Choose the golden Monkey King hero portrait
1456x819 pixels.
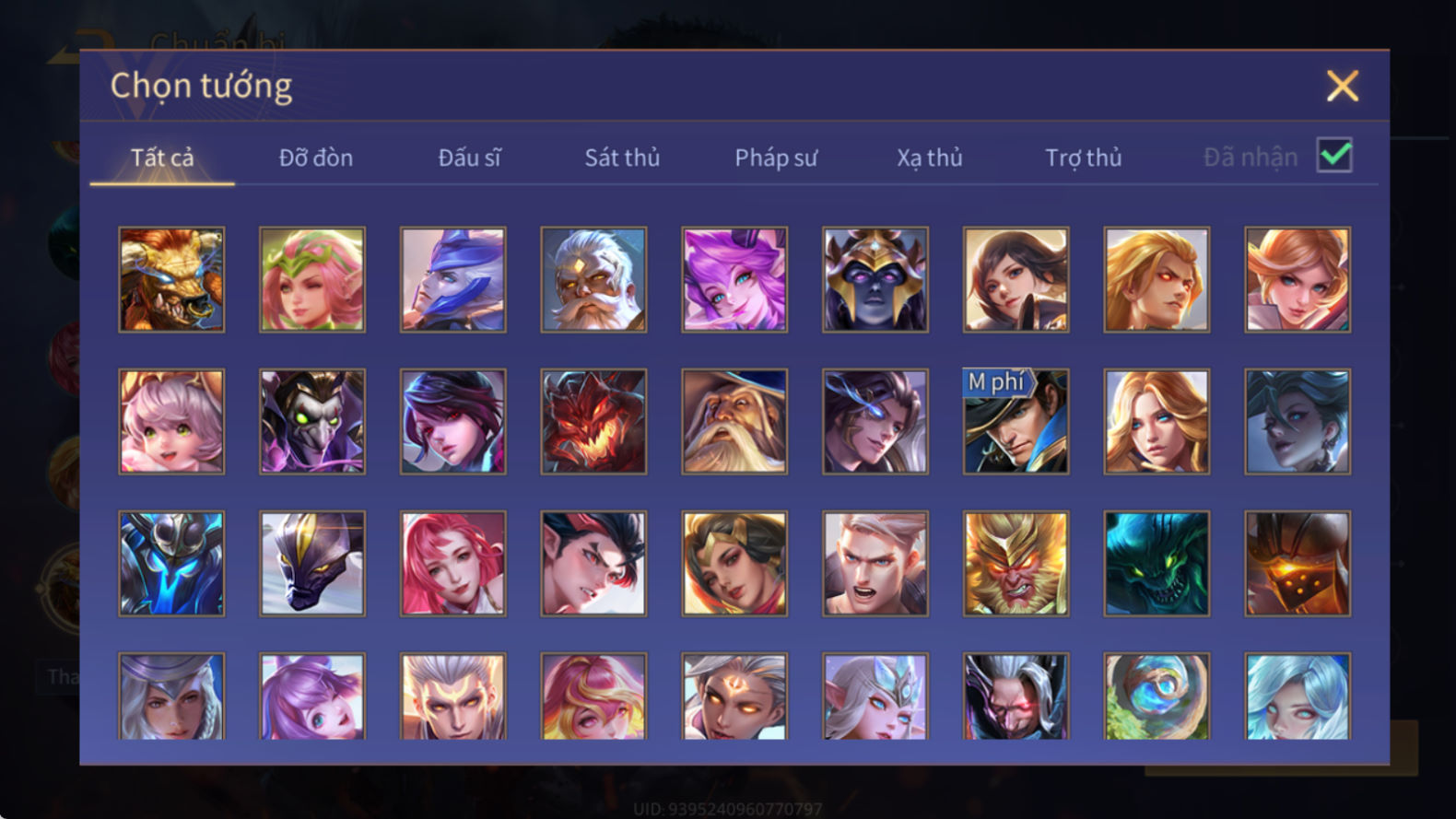[x=1016, y=564]
